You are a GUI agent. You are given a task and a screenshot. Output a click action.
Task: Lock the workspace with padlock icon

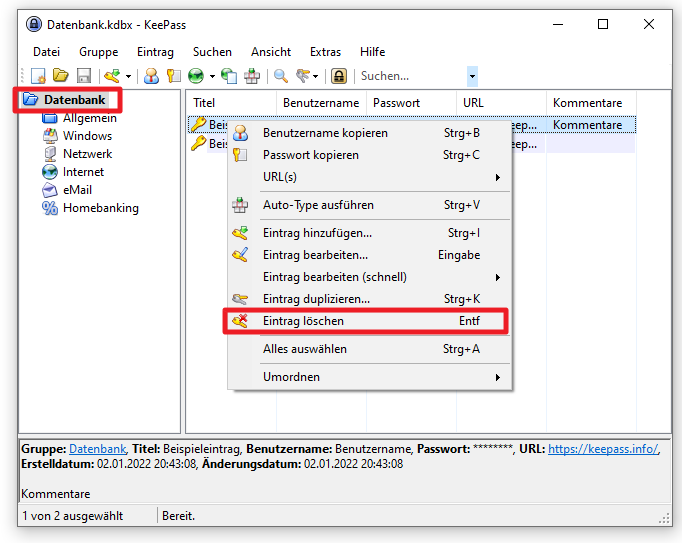(x=339, y=76)
